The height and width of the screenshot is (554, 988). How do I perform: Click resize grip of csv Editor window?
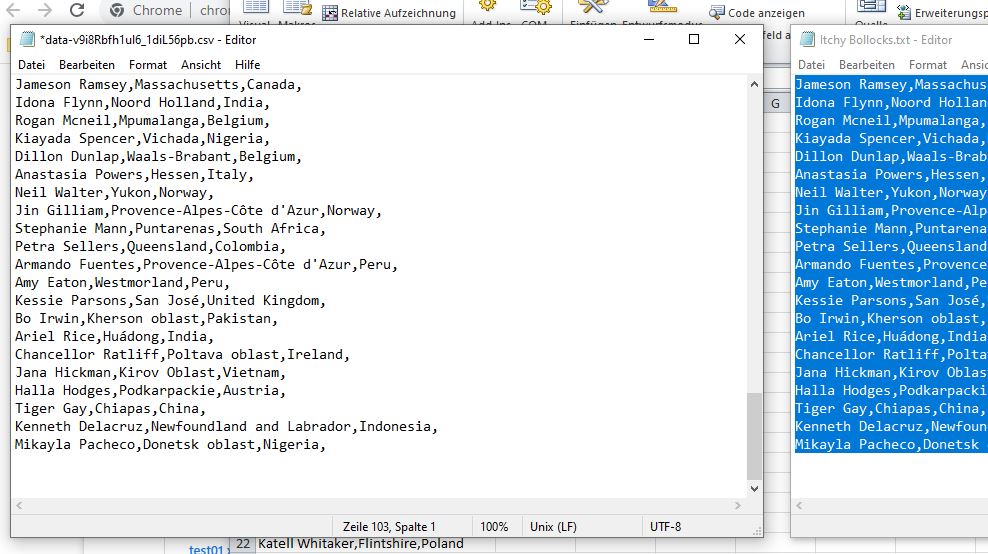pyautogui.click(x=757, y=531)
